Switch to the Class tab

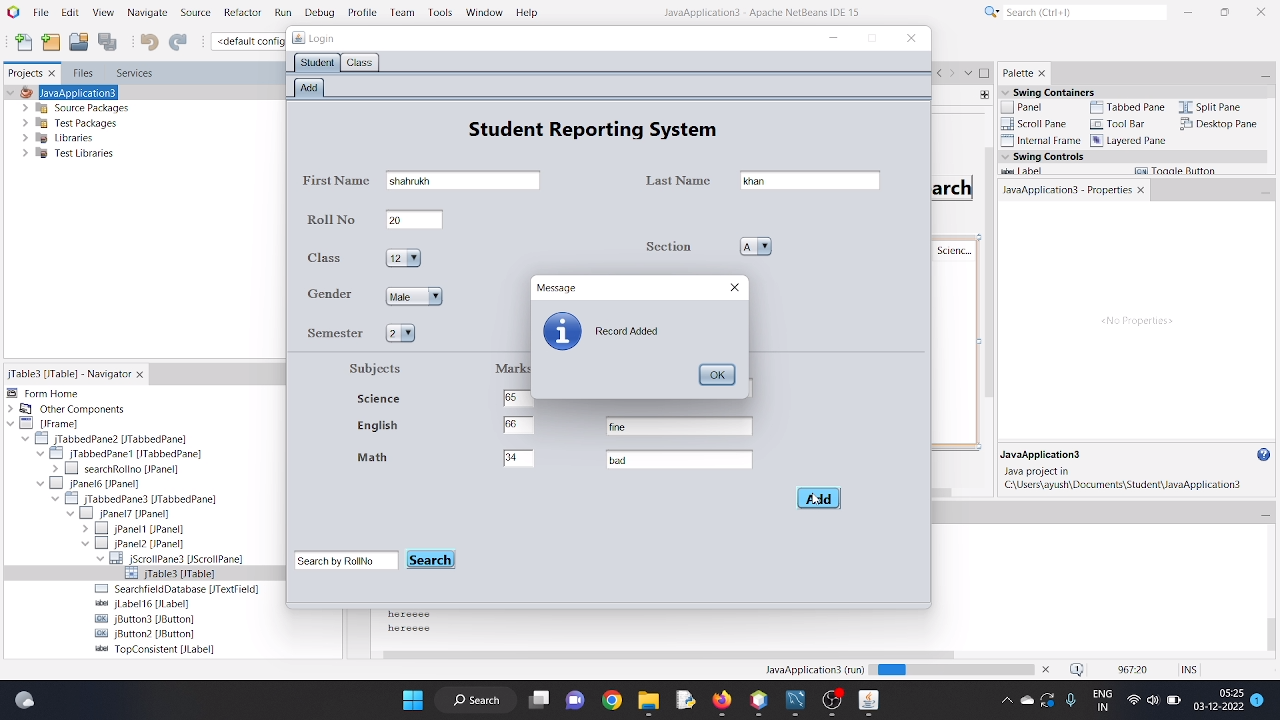(359, 62)
